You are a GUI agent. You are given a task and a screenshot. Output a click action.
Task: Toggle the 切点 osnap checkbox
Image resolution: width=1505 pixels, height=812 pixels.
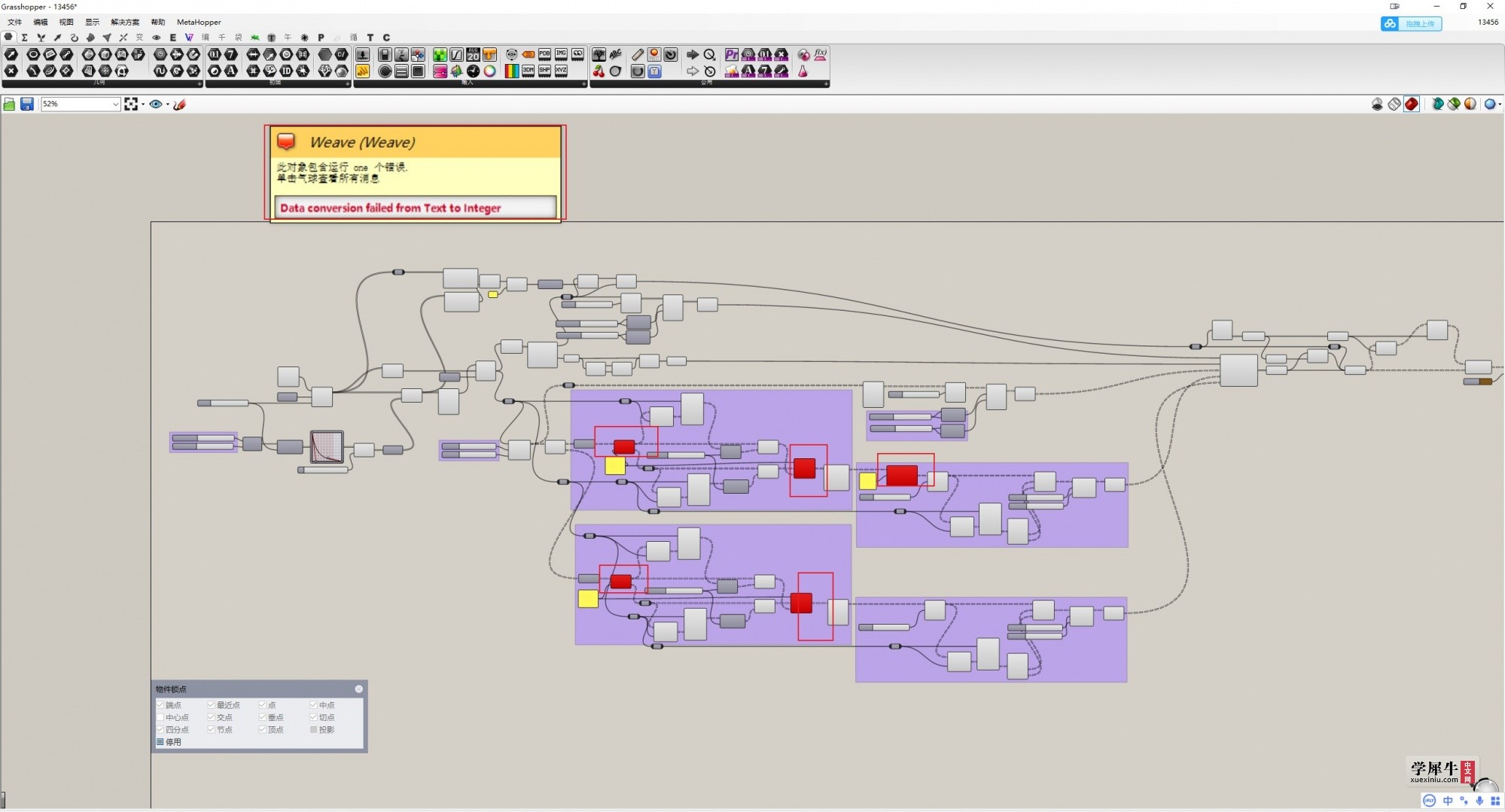[x=314, y=717]
